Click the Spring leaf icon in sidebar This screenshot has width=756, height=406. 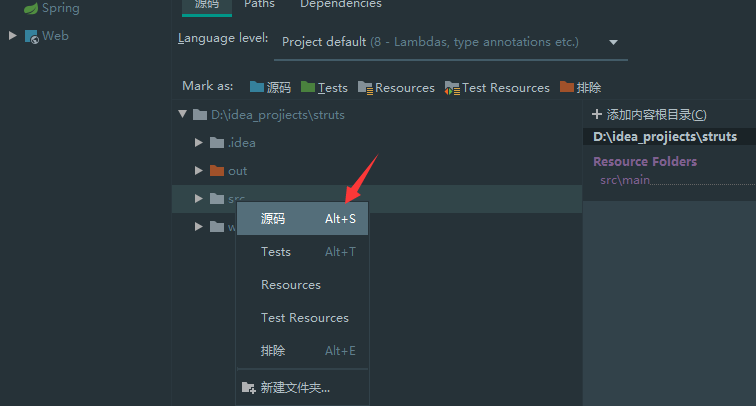coord(31,8)
